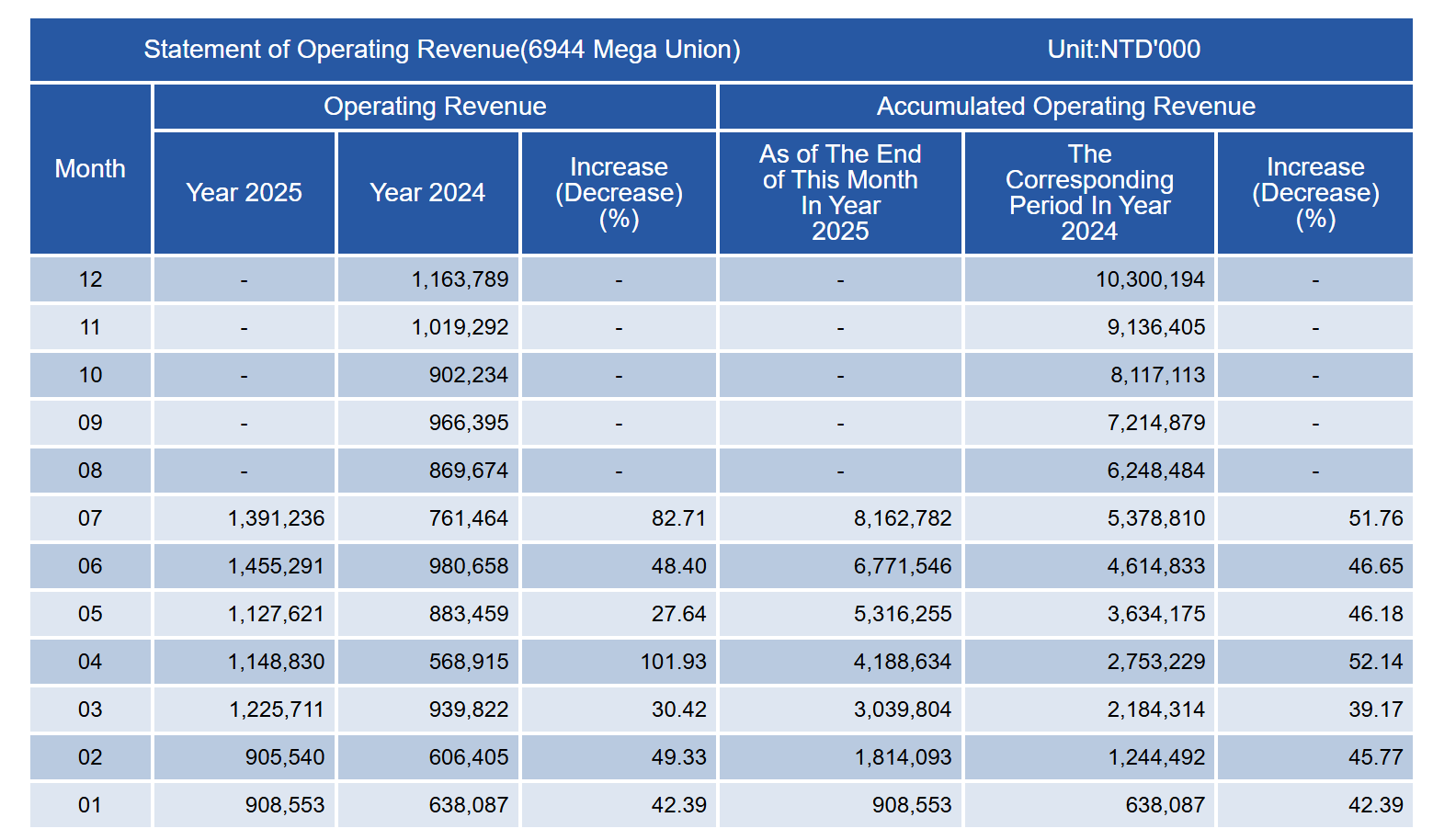Click the 'Year 2024' column header
Viewport: 1433px width, 840px height.
tap(427, 193)
